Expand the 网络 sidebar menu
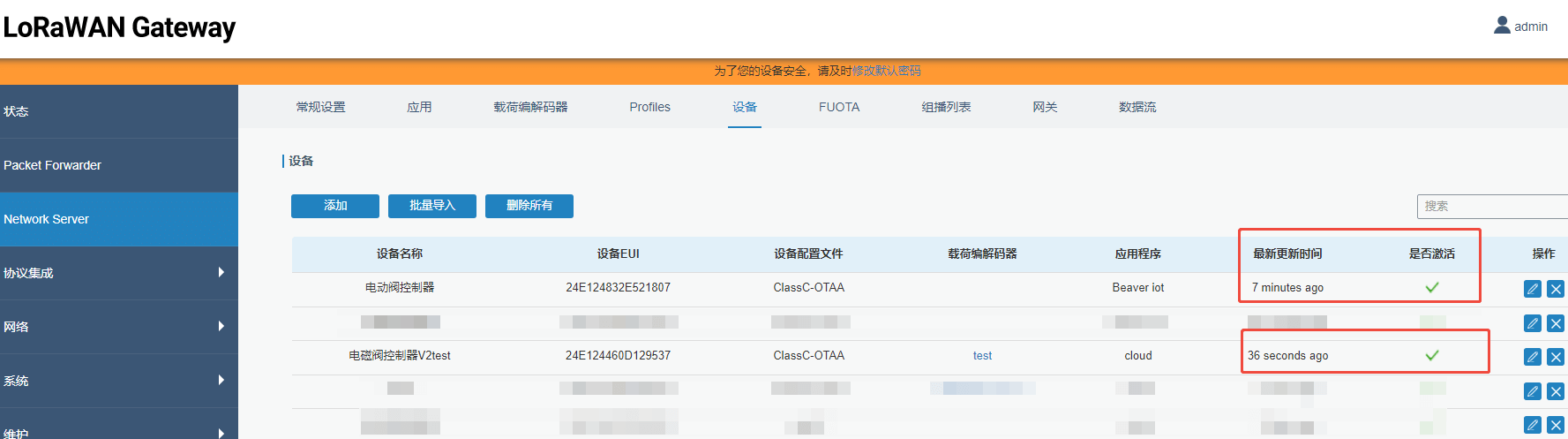Image resolution: width=1568 pixels, height=439 pixels. point(118,327)
